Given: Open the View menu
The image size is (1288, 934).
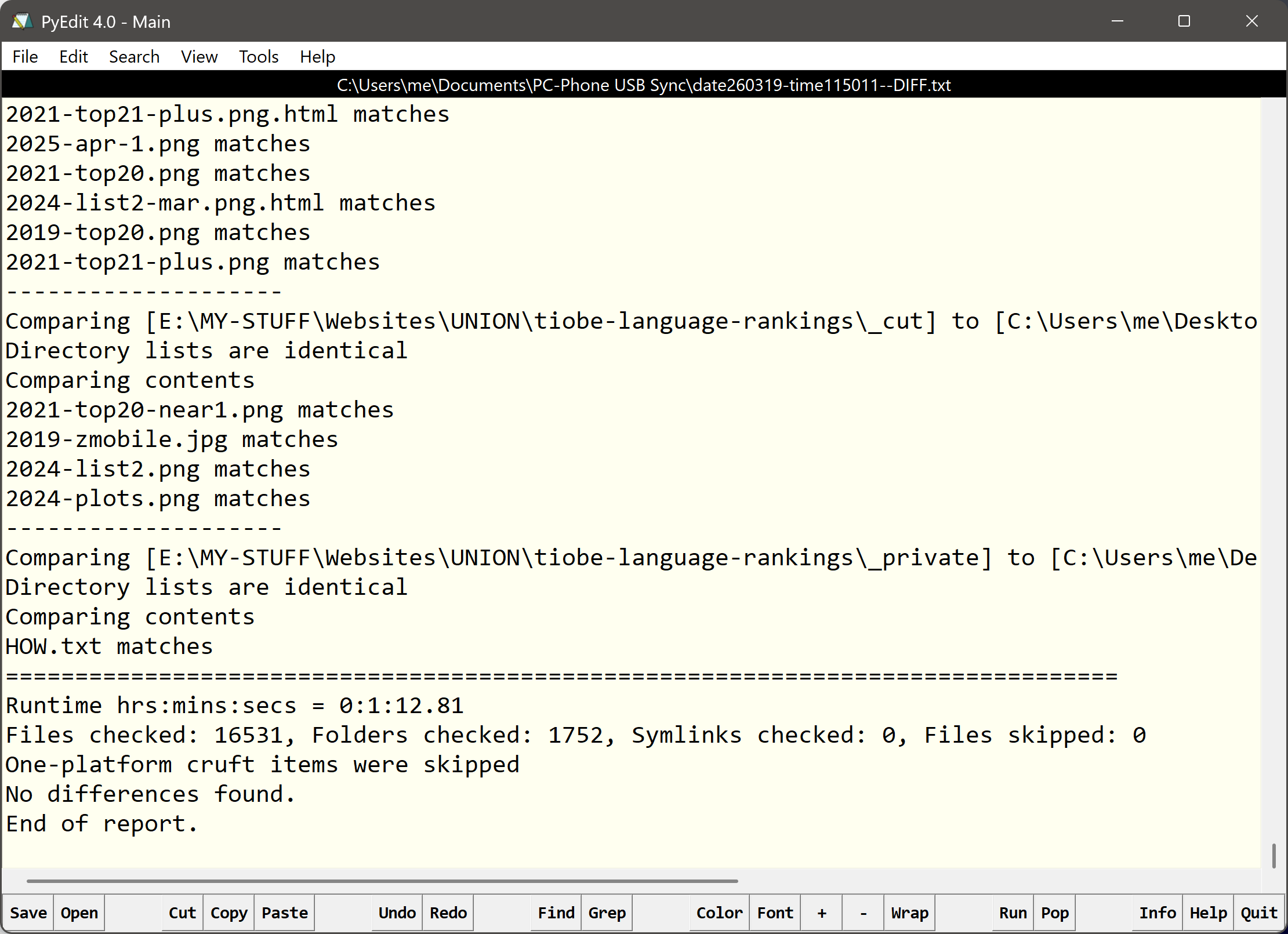Looking at the screenshot, I should (x=199, y=57).
